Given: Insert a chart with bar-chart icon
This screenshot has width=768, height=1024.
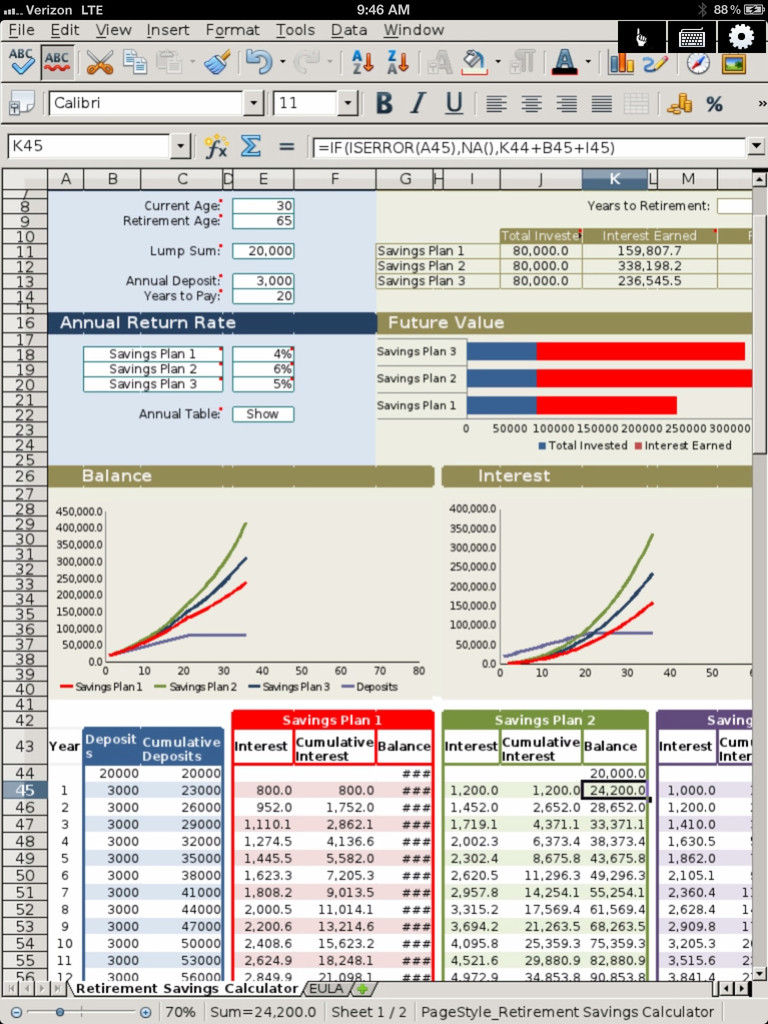Looking at the screenshot, I should [621, 63].
